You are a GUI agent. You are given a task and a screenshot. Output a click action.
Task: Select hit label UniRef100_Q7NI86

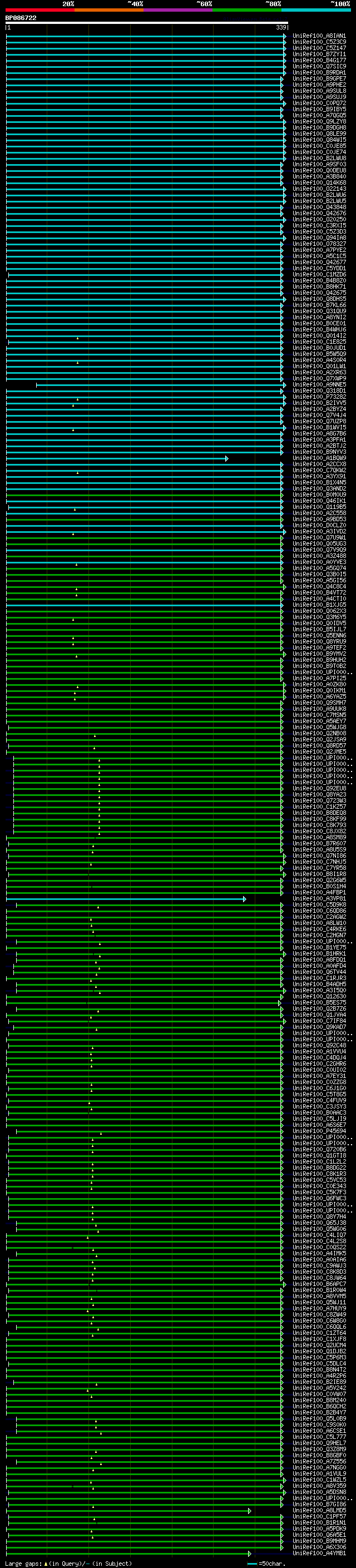[x=319, y=855]
